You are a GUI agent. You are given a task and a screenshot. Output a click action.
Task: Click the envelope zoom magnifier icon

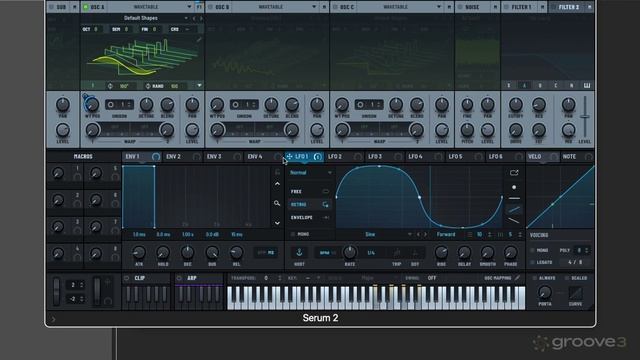277,203
